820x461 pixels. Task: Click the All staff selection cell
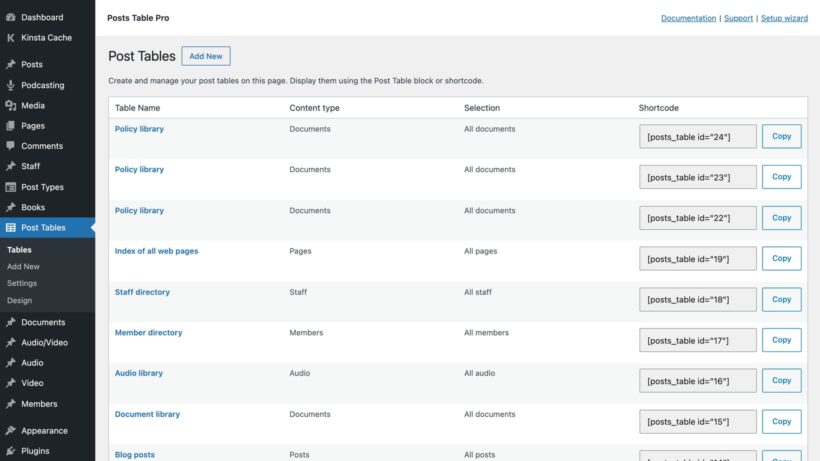click(x=477, y=292)
